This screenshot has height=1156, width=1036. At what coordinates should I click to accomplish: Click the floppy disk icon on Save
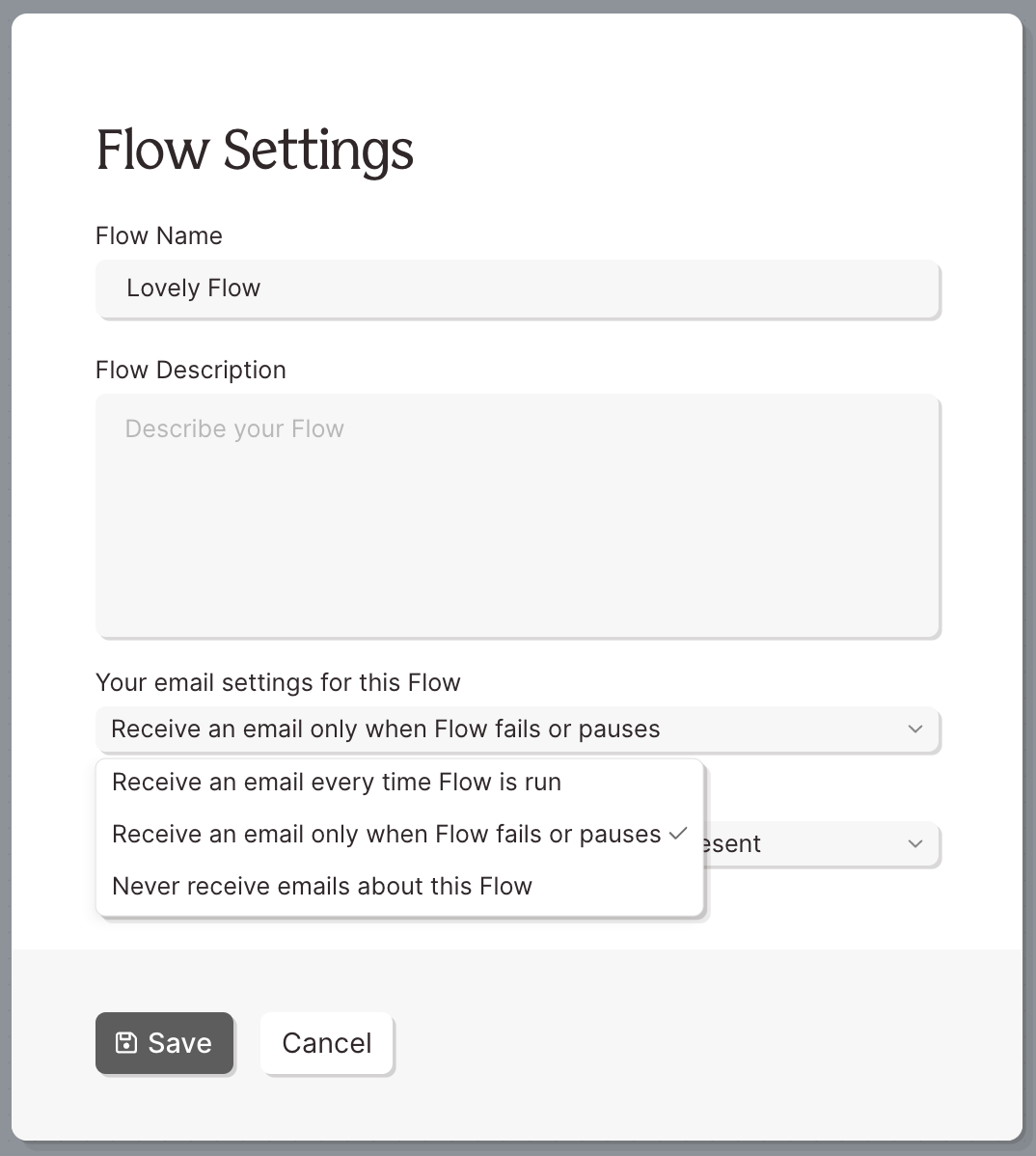126,1042
